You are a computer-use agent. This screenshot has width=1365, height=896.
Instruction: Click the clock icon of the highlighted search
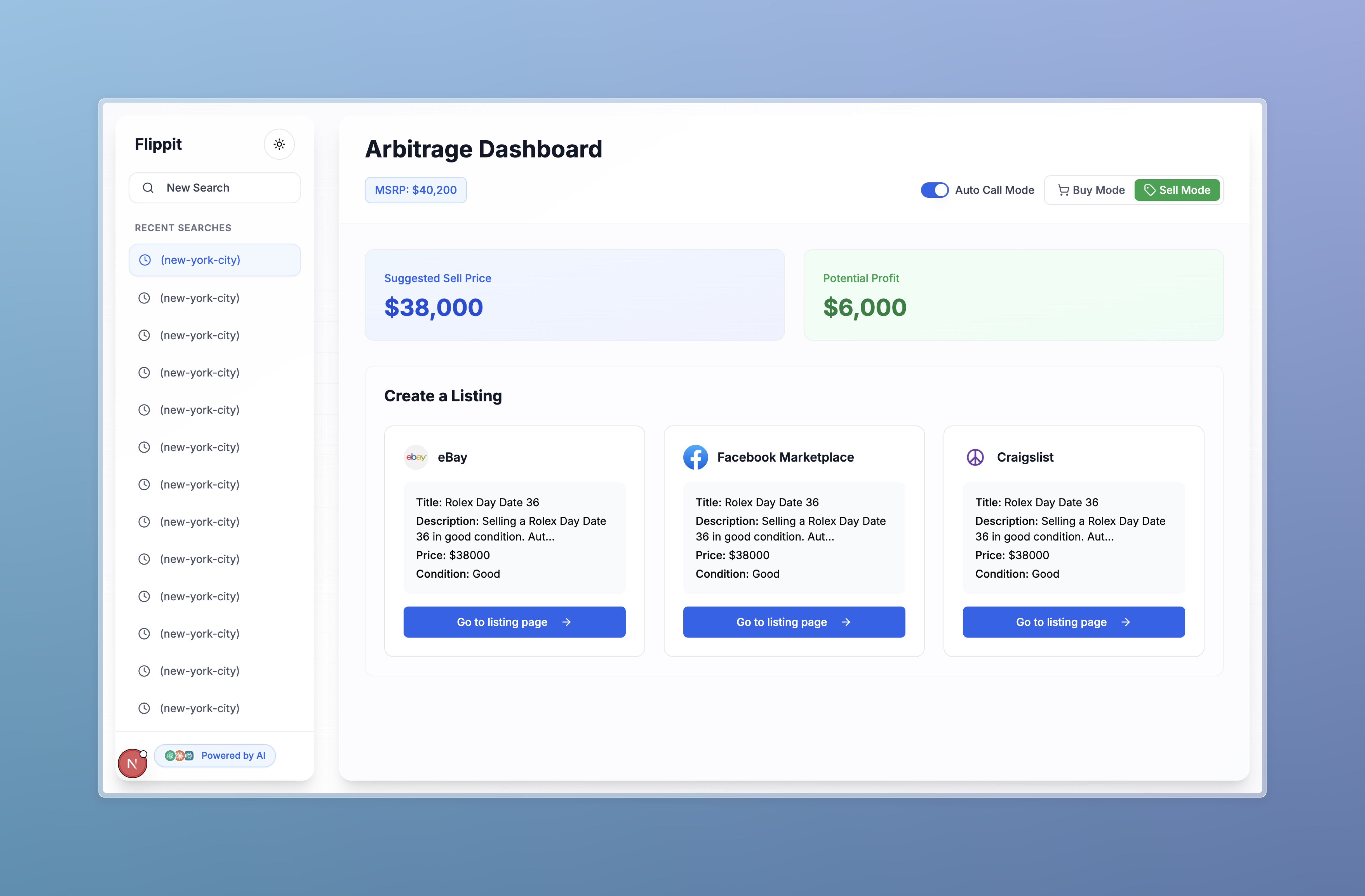click(145, 260)
